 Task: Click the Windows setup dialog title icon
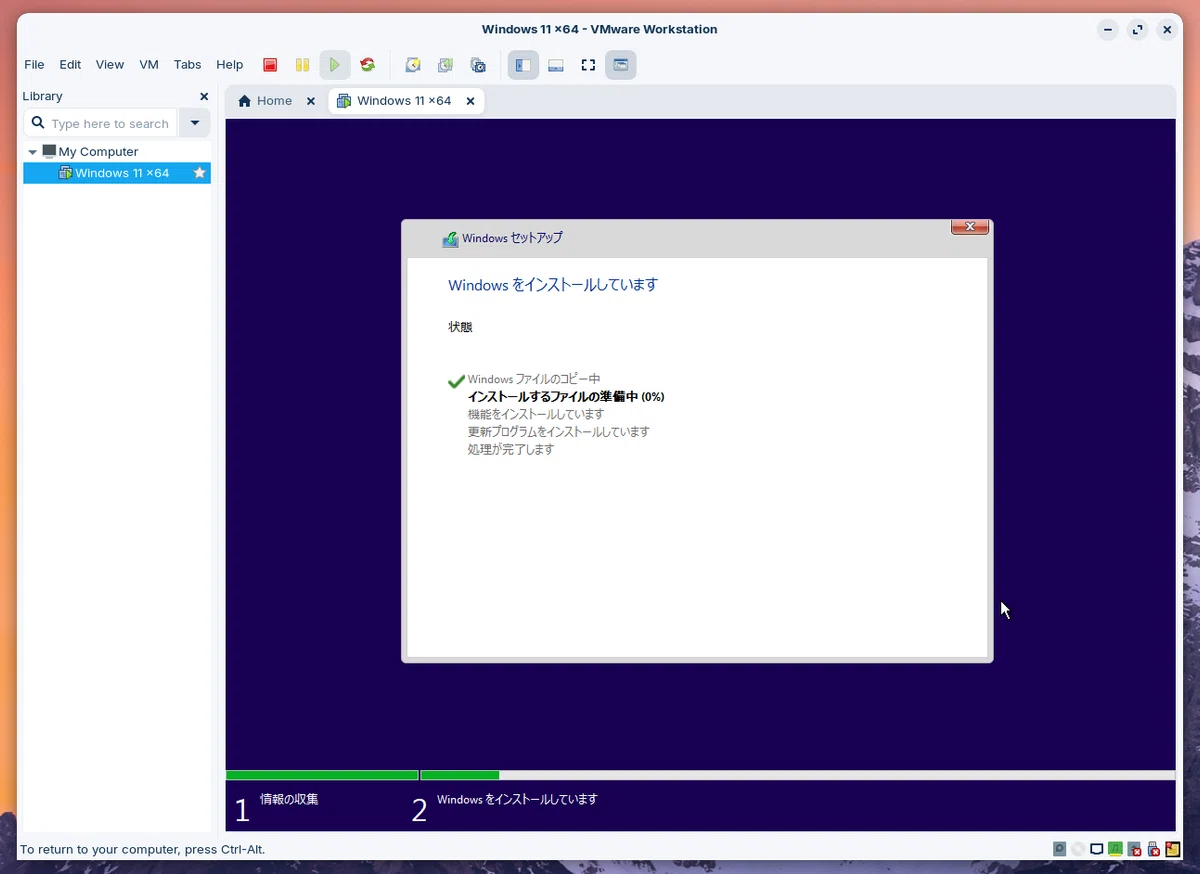coord(450,239)
